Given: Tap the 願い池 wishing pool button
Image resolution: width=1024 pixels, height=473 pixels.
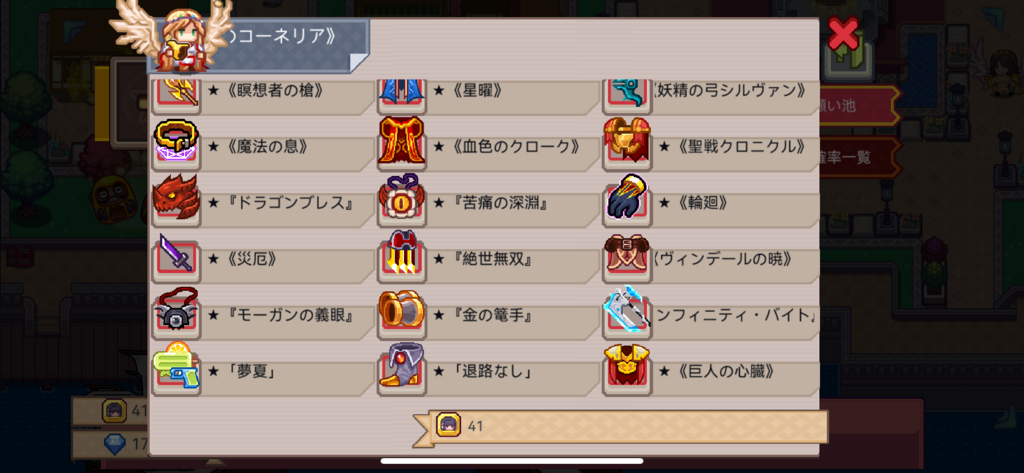Looking at the screenshot, I should [x=856, y=105].
